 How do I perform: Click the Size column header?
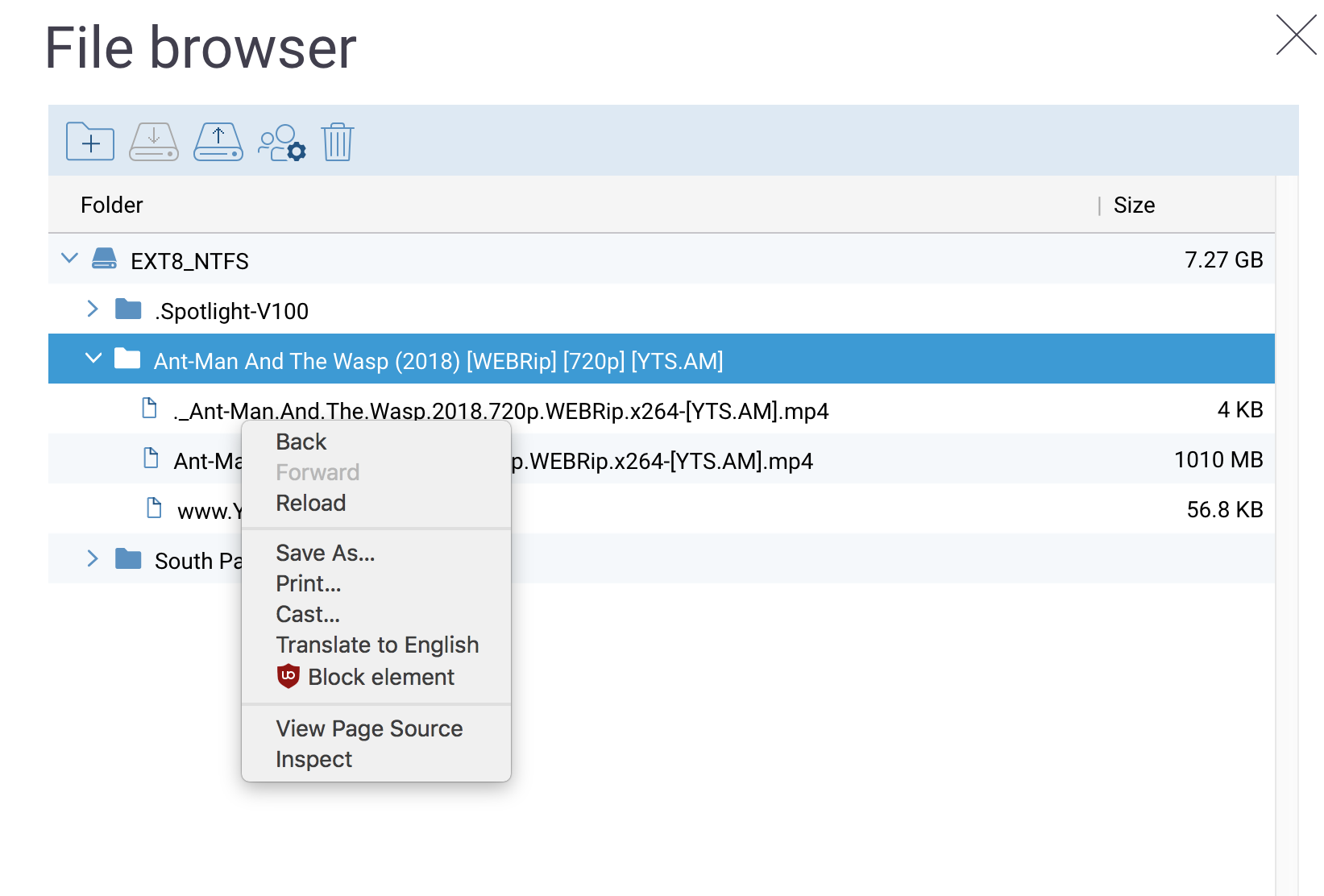pyautogui.click(x=1134, y=205)
